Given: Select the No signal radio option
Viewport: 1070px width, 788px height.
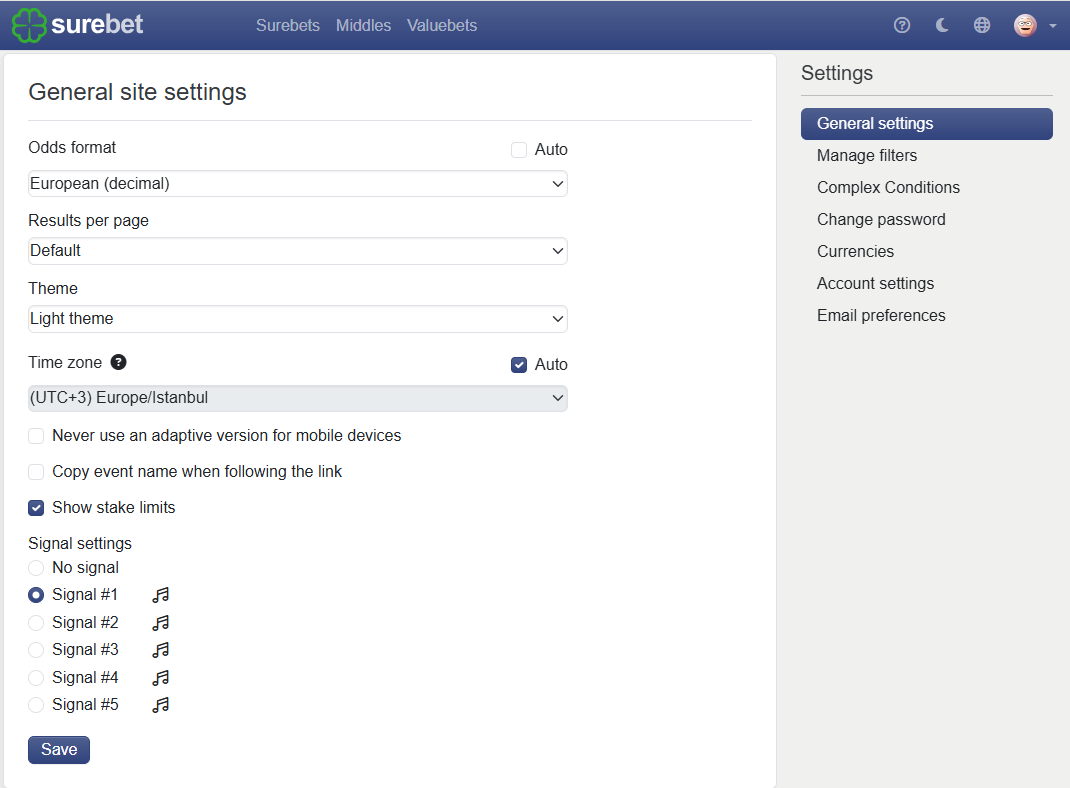Looking at the screenshot, I should 36,568.
